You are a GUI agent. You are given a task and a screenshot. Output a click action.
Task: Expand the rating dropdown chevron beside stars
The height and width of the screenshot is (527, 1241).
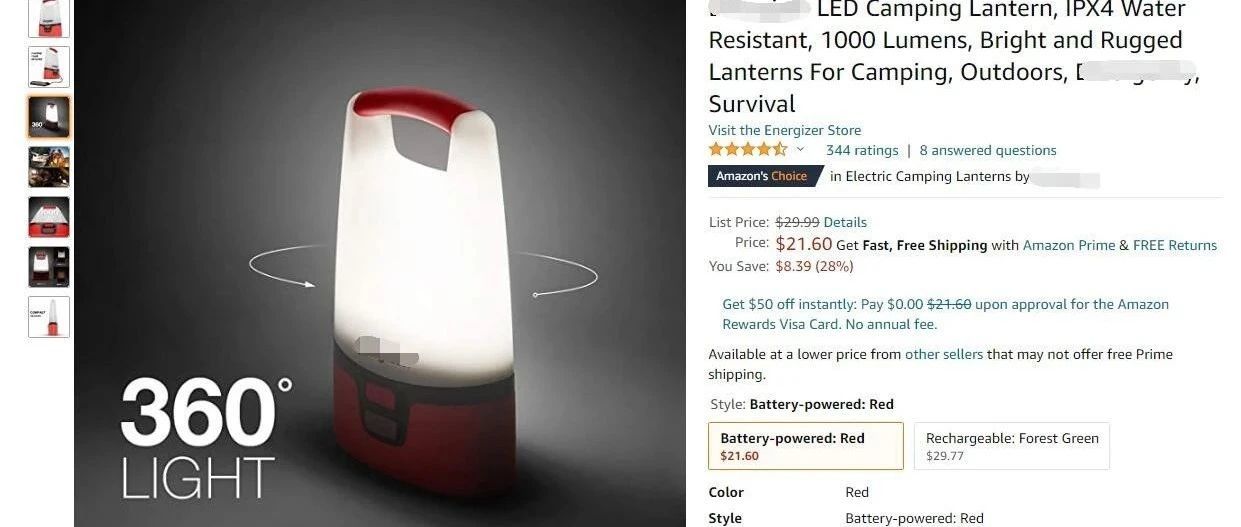pyautogui.click(x=800, y=150)
